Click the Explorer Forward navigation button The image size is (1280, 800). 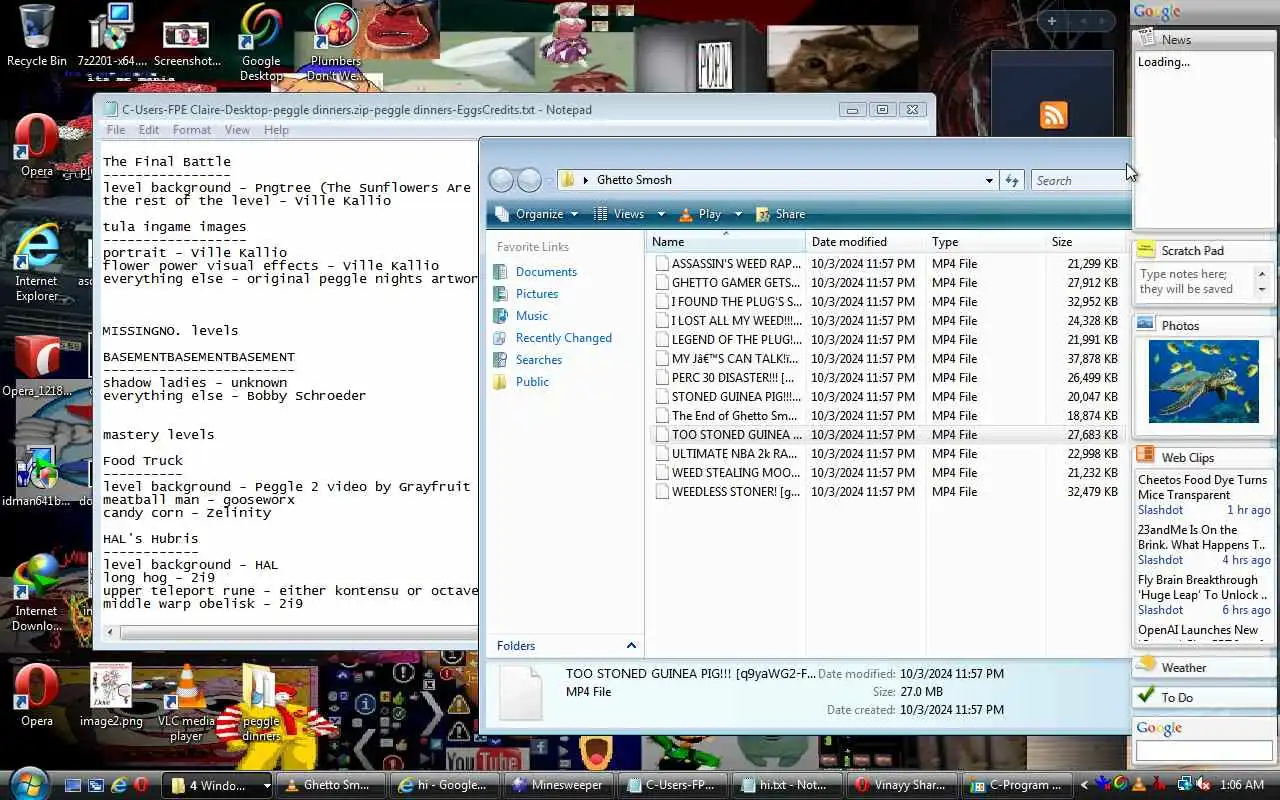click(530, 180)
